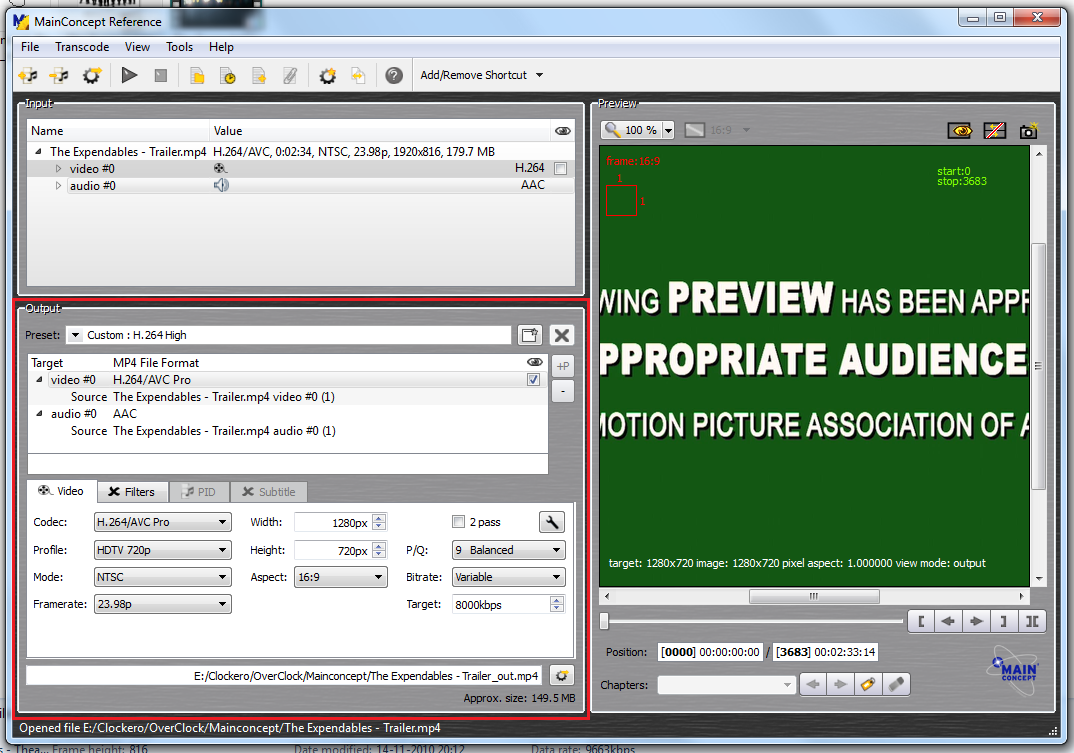Open the zoom percentage dropdown
This screenshot has width=1074, height=753.
[x=668, y=130]
